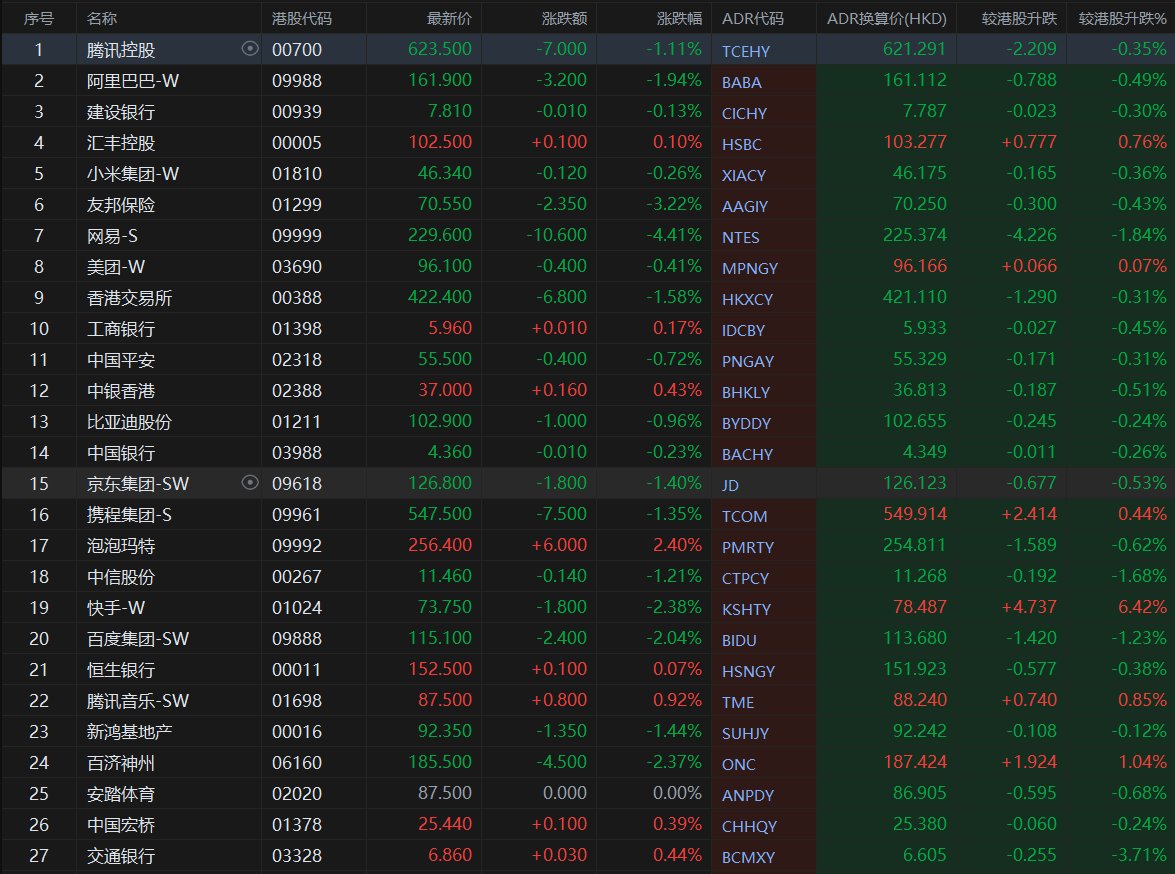
Task: Click the circle icon beside 京东集团-SW
Action: [250, 483]
